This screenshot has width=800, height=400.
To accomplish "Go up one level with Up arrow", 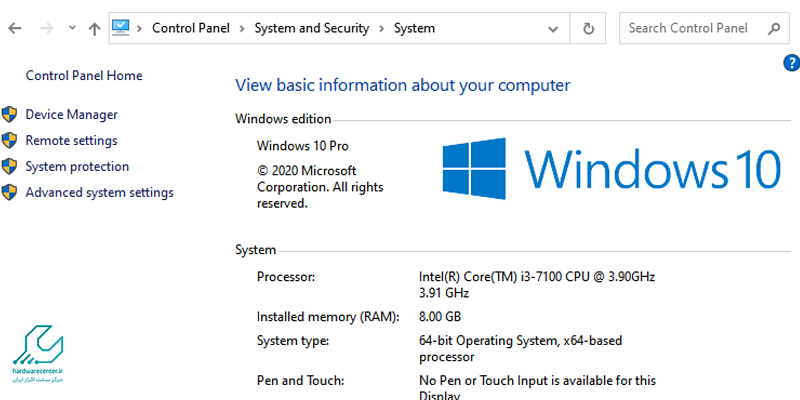I will (94, 29).
